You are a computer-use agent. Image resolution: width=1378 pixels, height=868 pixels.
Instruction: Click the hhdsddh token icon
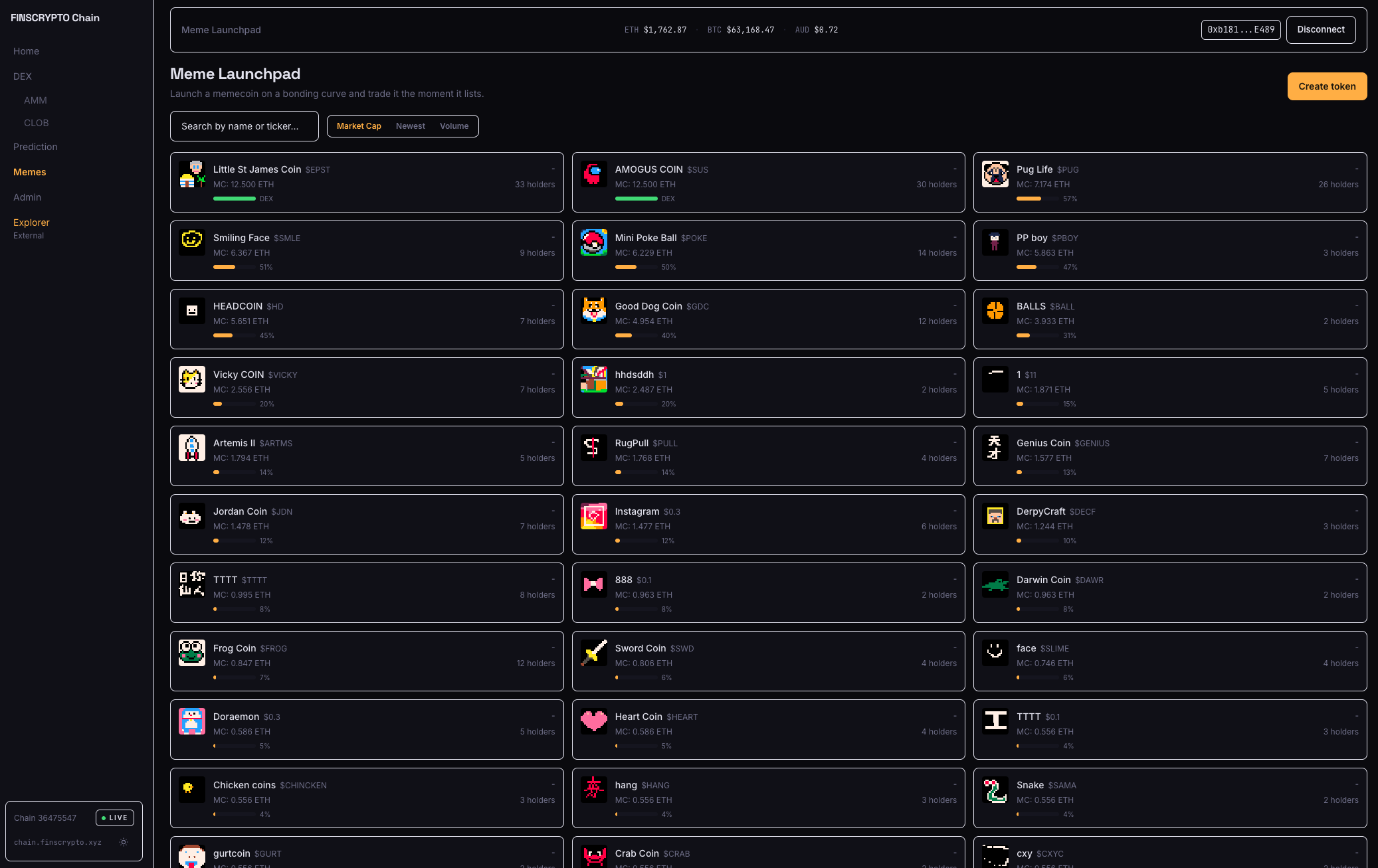coord(593,379)
